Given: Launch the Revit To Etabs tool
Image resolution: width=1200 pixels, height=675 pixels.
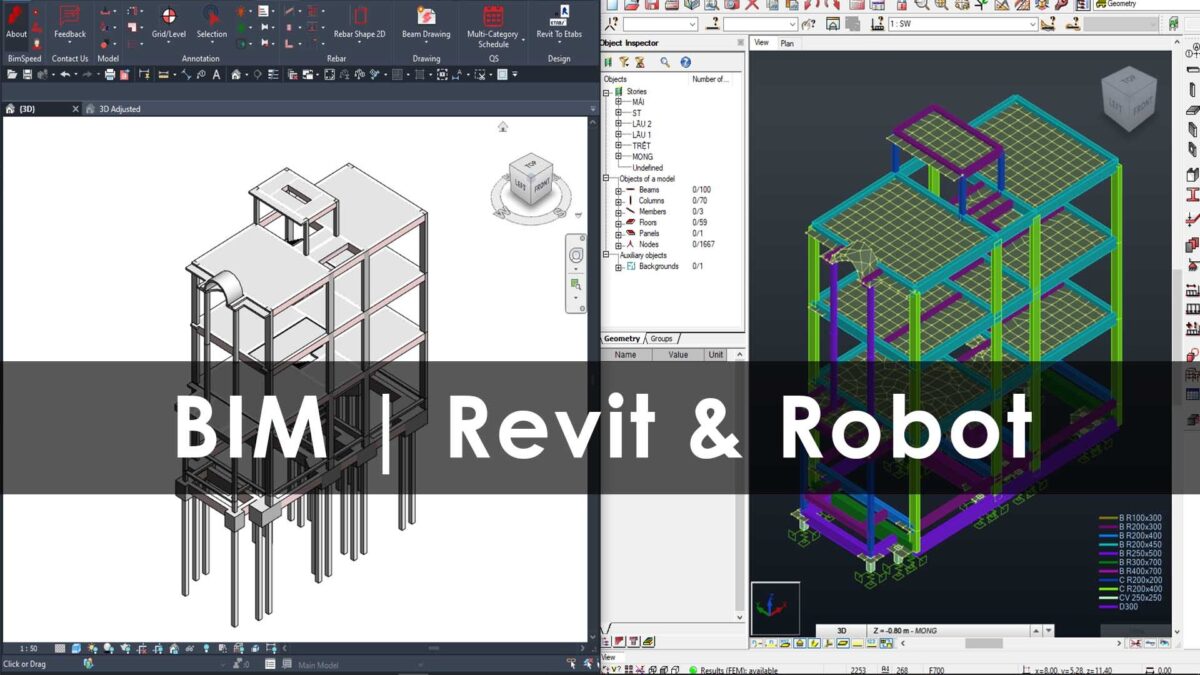Looking at the screenshot, I should pos(559,24).
